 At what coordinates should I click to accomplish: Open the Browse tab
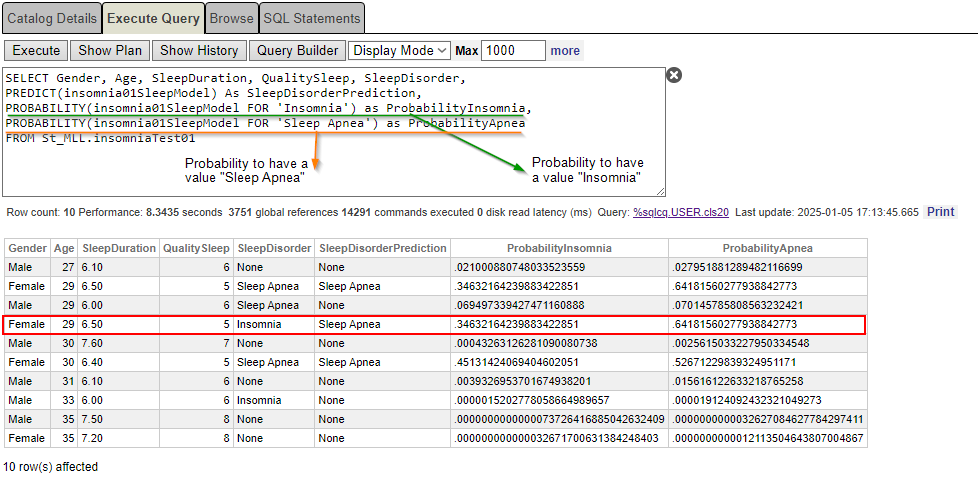[231, 18]
